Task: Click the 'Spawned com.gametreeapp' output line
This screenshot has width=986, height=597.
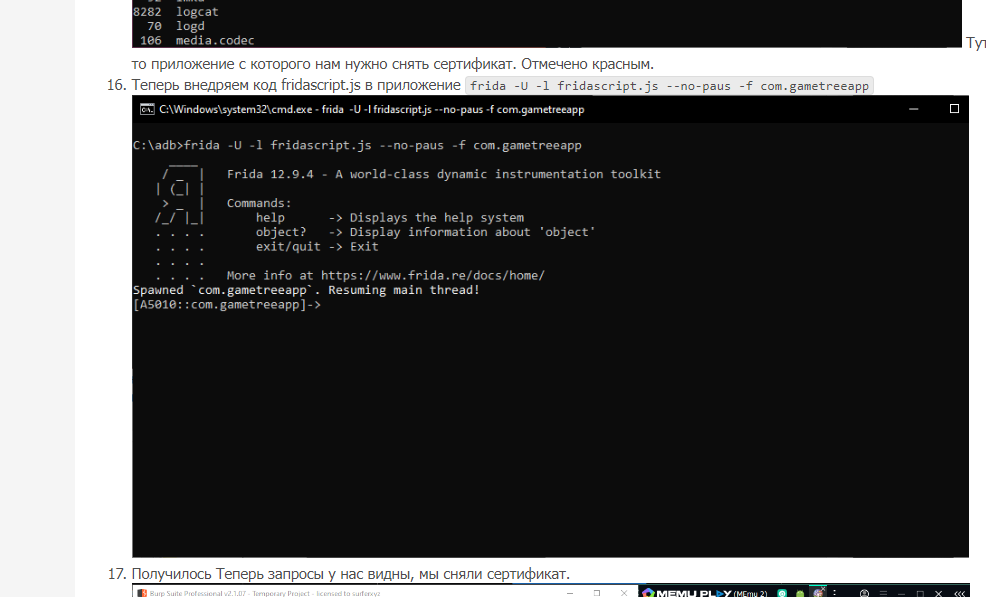Action: point(306,290)
